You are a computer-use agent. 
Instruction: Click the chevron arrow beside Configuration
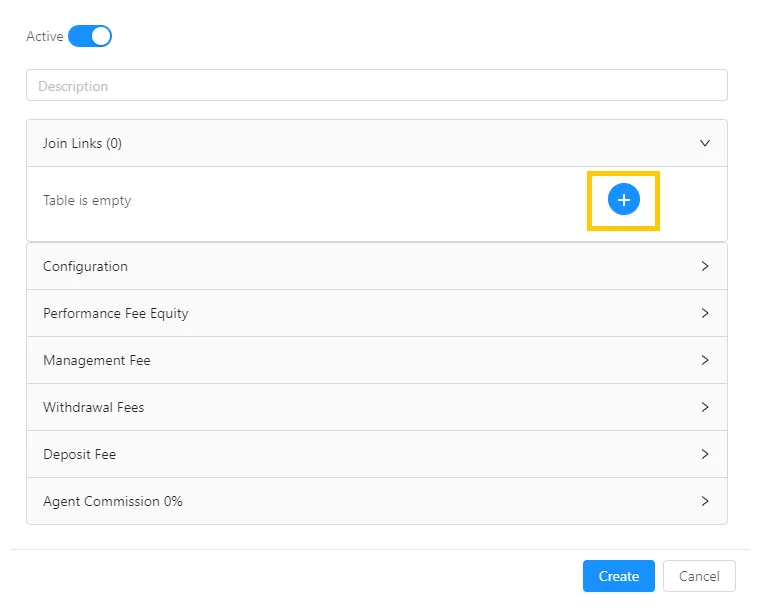[705, 266]
